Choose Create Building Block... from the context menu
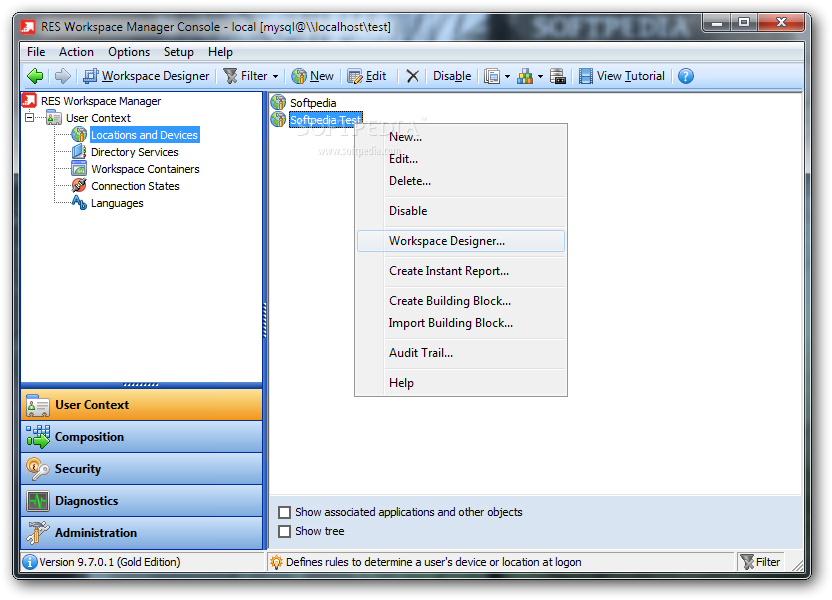832x600 pixels. [461, 301]
